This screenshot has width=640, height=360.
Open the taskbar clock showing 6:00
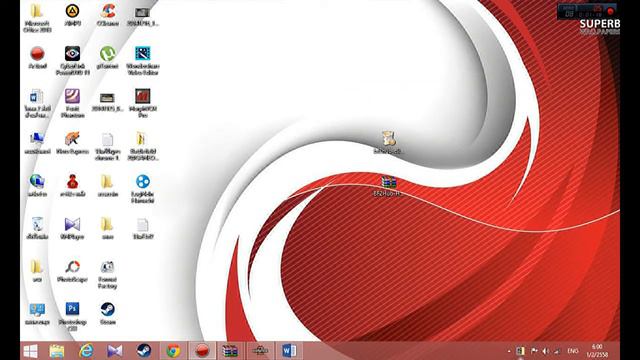[x=597, y=351]
